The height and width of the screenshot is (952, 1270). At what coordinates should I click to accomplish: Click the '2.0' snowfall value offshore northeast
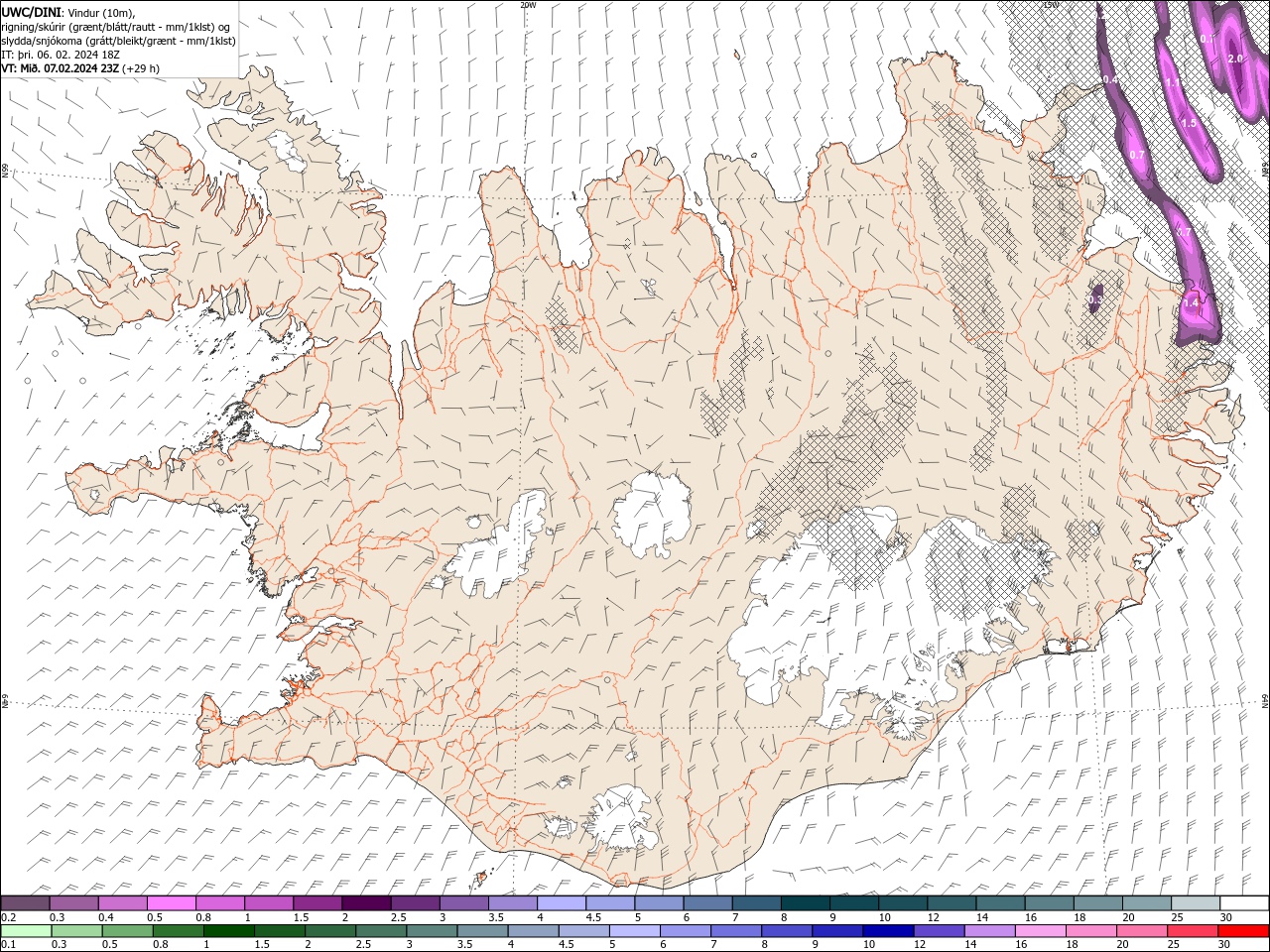tap(1235, 59)
